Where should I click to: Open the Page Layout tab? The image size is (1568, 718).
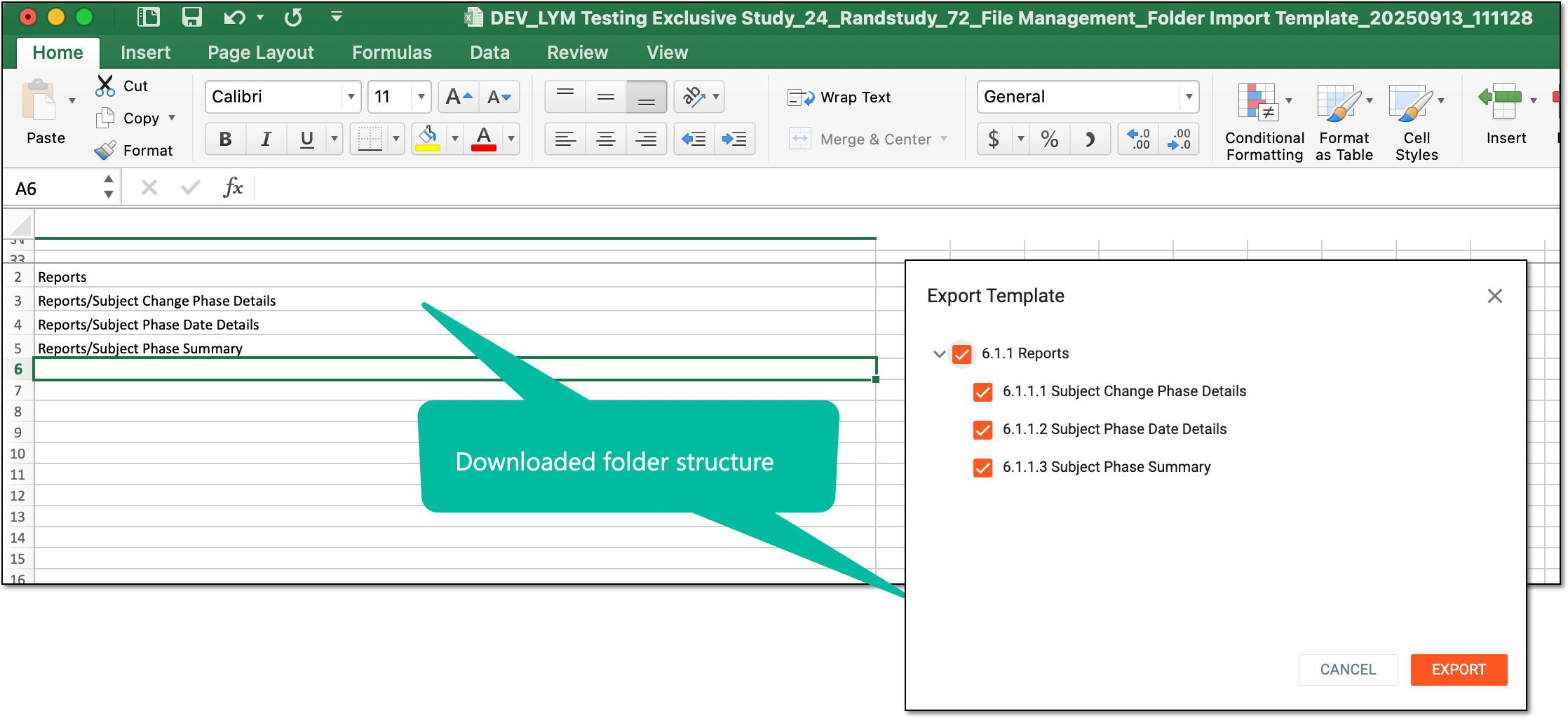coord(261,53)
